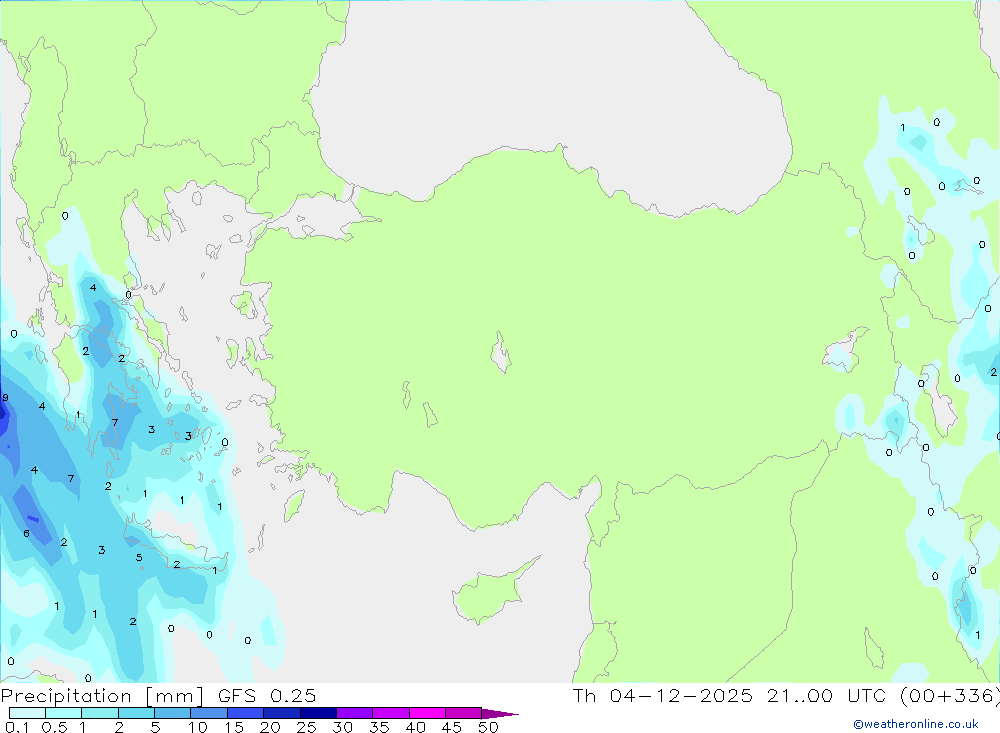Viewport: 1000px width, 733px height.
Task: Select the 'GFS 0.25' model label
Action: click(x=267, y=695)
